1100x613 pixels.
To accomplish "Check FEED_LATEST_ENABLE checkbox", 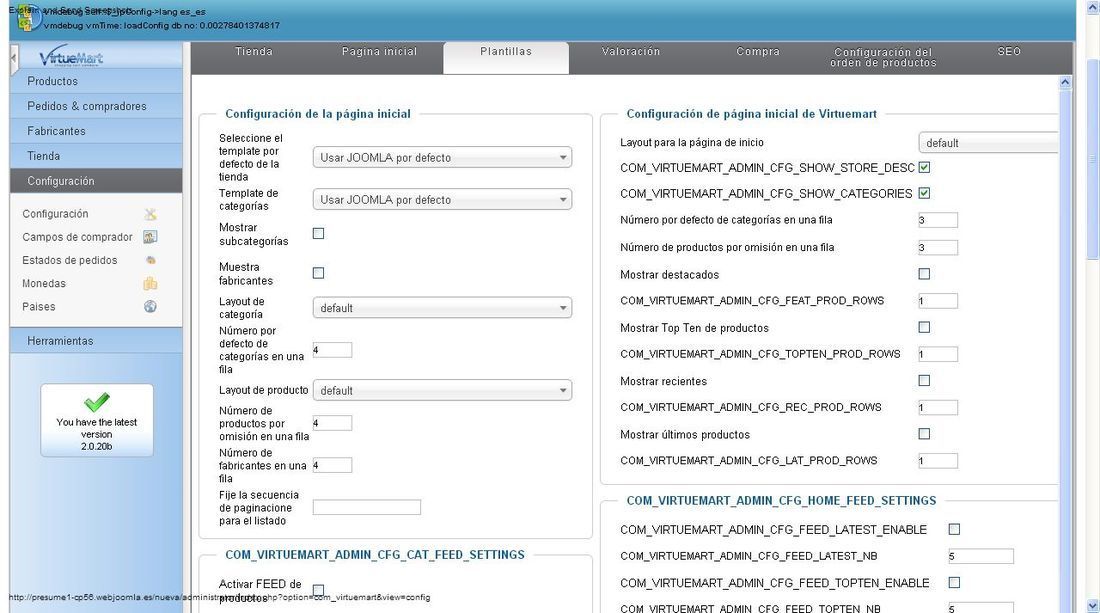I will tap(954, 530).
